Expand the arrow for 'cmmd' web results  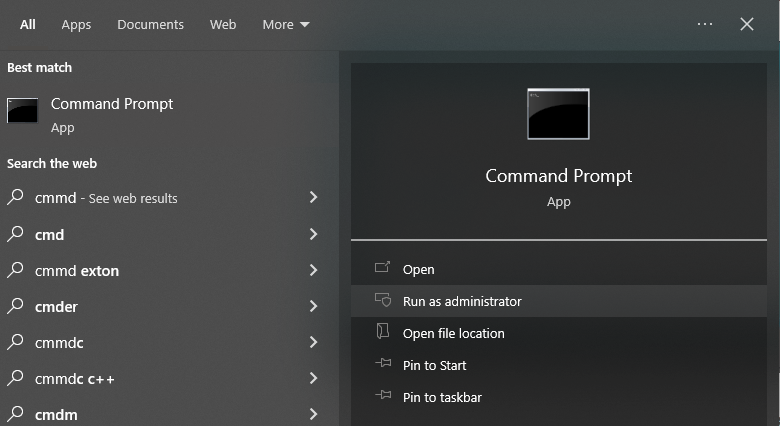click(x=313, y=198)
